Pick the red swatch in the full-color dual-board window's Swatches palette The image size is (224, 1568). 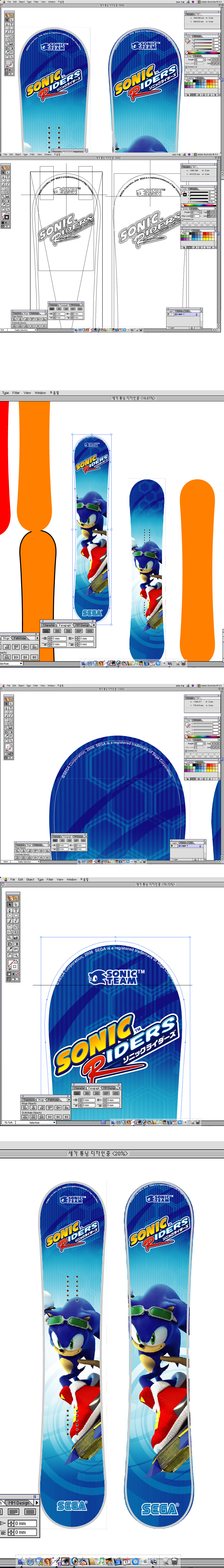208,81
